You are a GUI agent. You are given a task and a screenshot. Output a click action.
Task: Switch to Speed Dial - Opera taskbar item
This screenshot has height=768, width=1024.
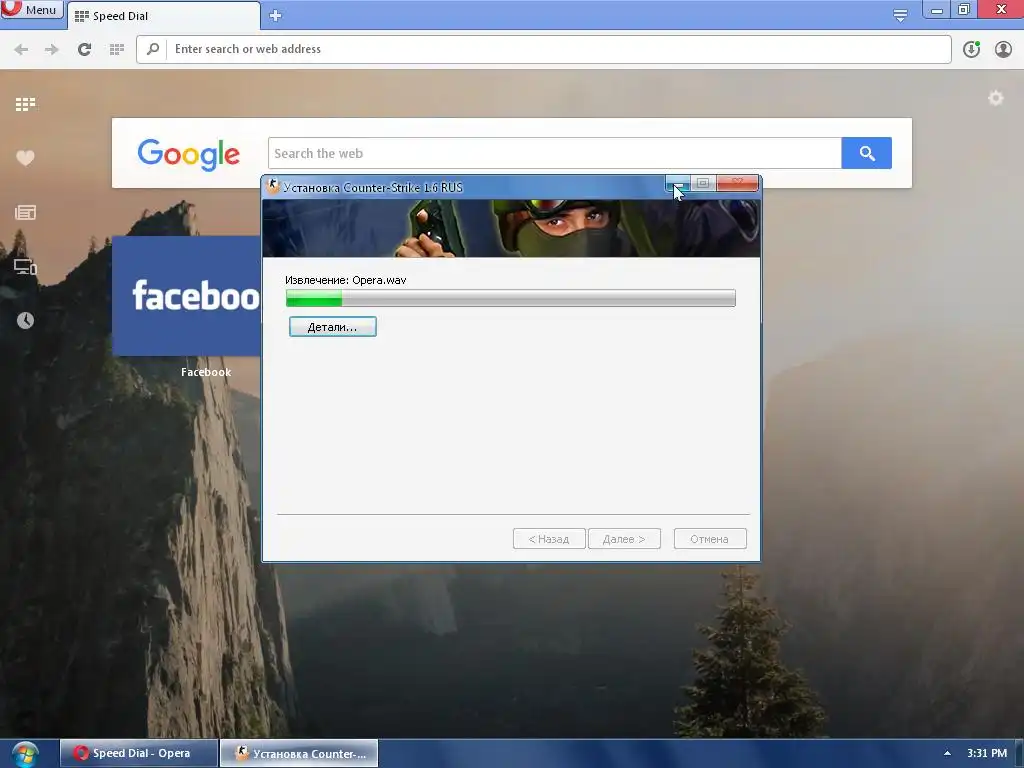click(x=139, y=753)
